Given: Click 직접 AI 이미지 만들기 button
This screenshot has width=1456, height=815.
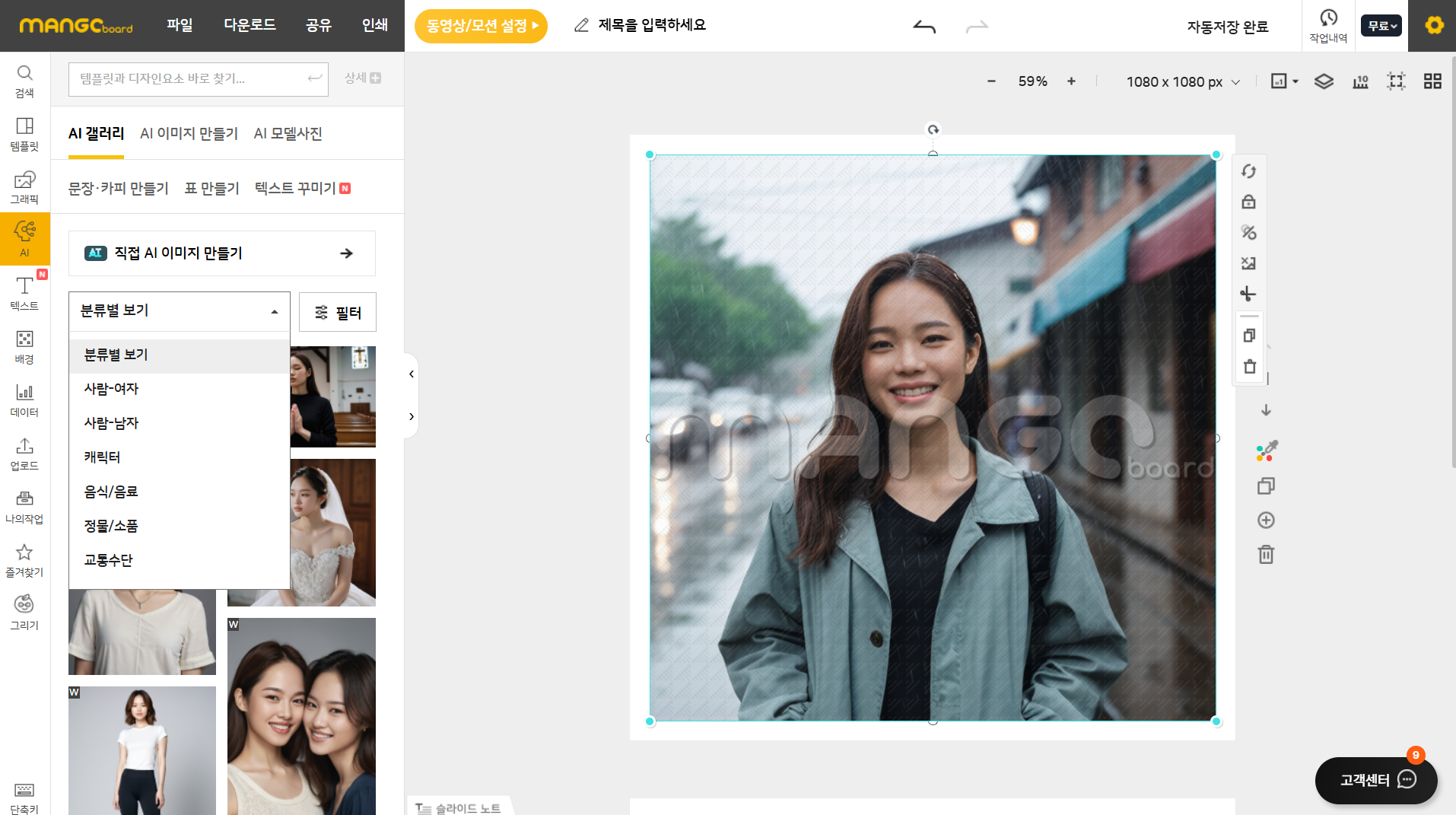Looking at the screenshot, I should tap(222, 253).
